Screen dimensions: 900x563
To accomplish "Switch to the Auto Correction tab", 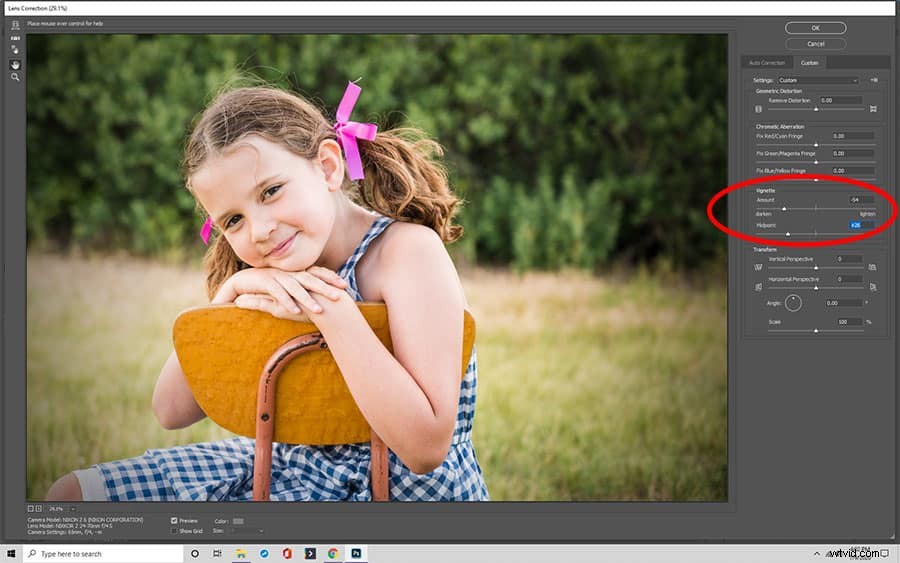I will (766, 63).
